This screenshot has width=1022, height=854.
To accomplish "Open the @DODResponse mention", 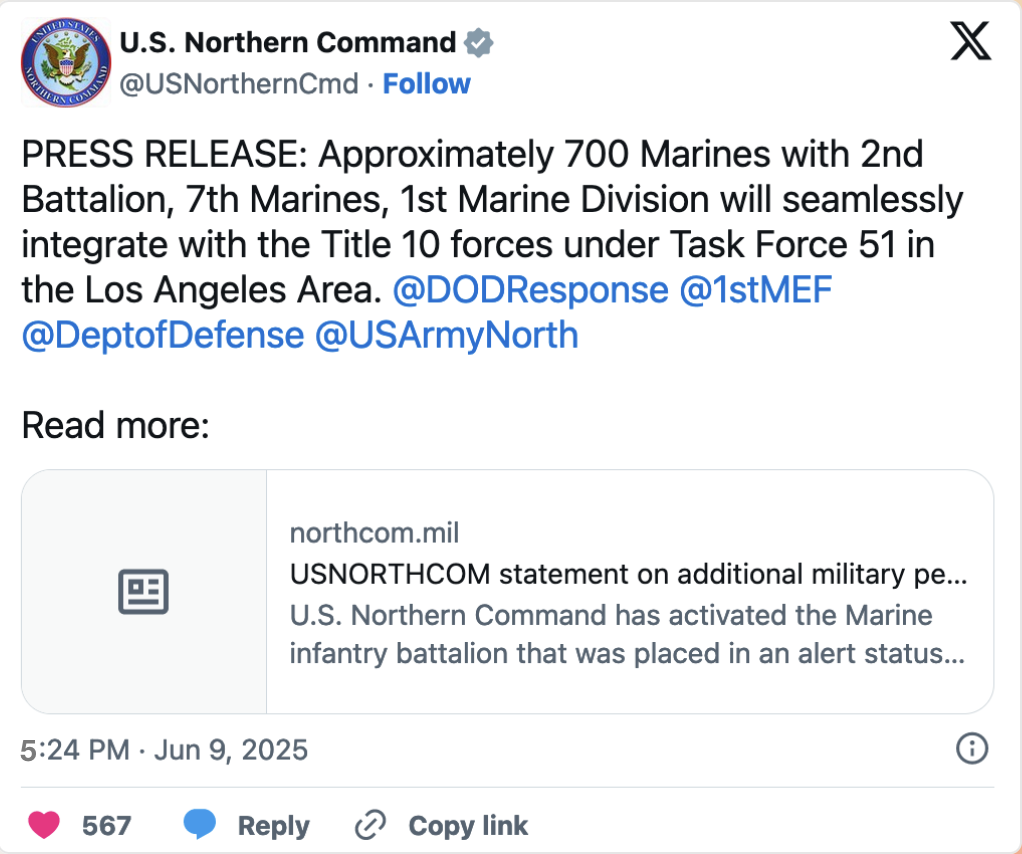I will 531,289.
